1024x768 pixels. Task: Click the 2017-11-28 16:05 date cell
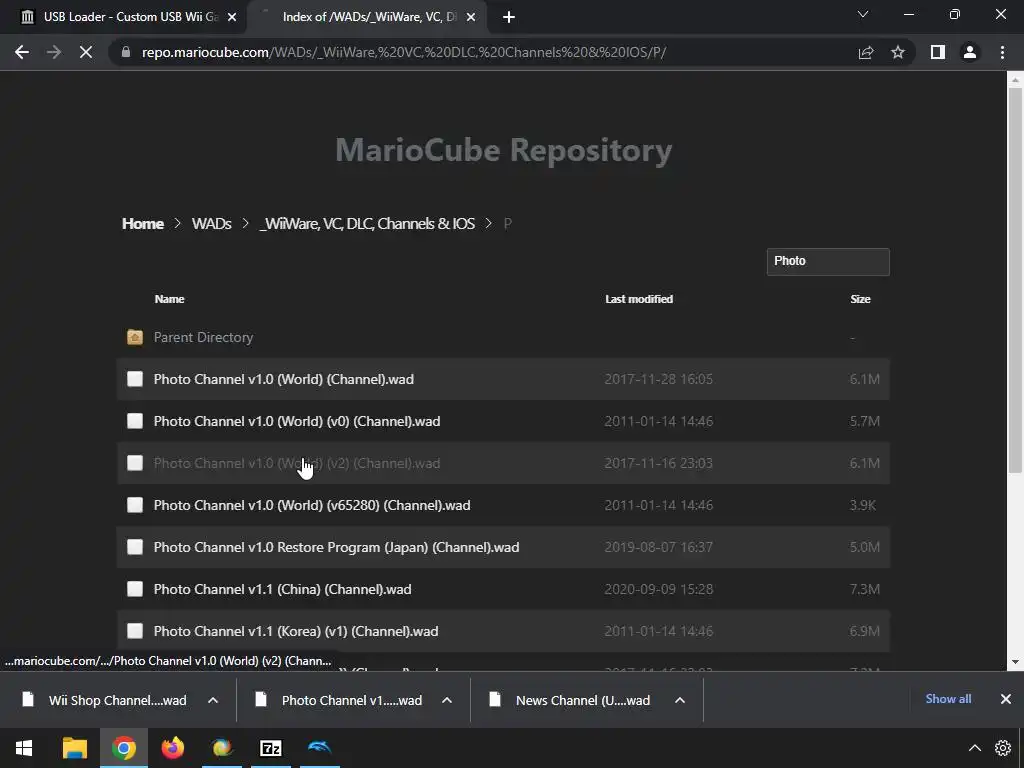(658, 379)
